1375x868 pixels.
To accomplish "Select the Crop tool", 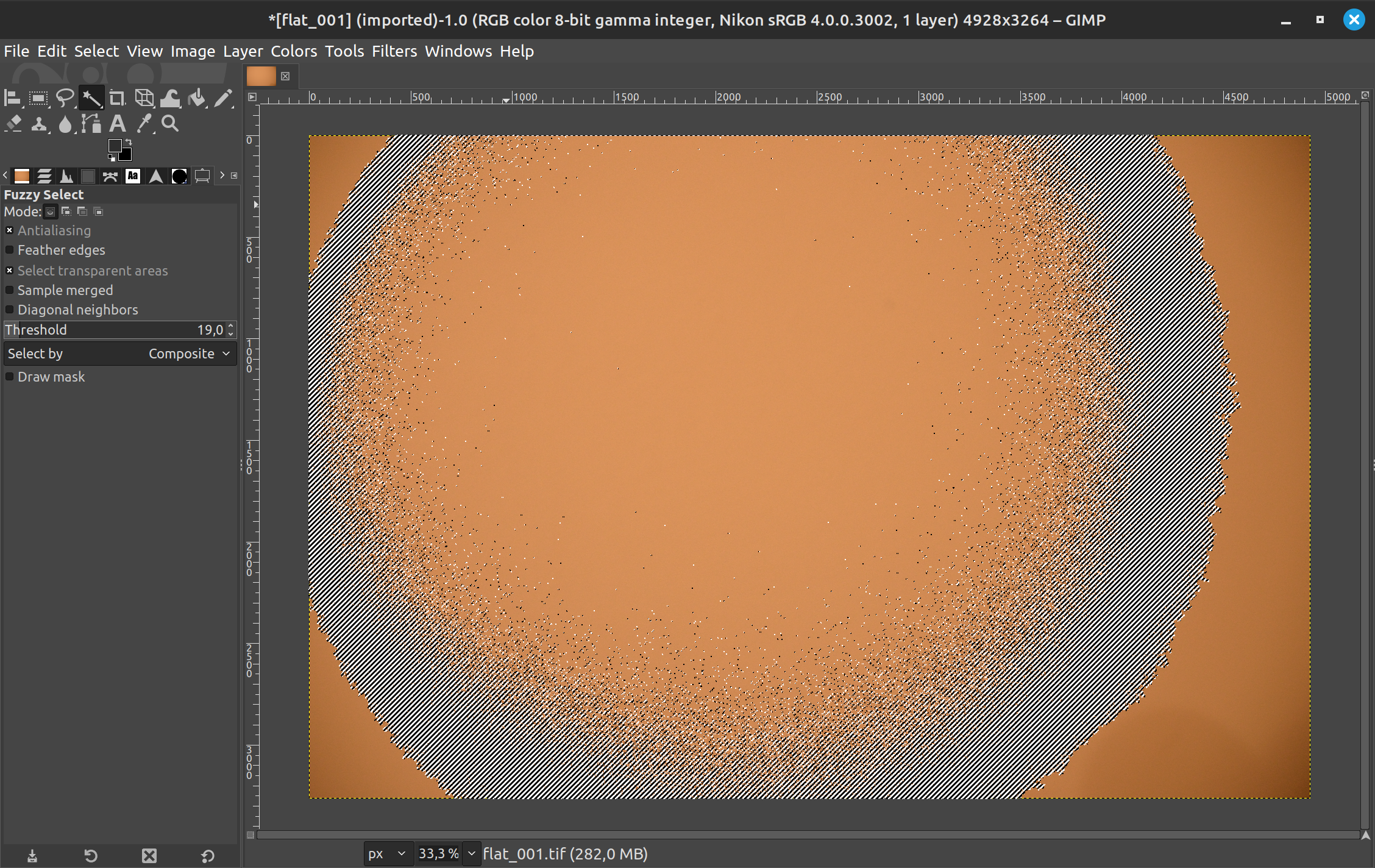I will [117, 98].
